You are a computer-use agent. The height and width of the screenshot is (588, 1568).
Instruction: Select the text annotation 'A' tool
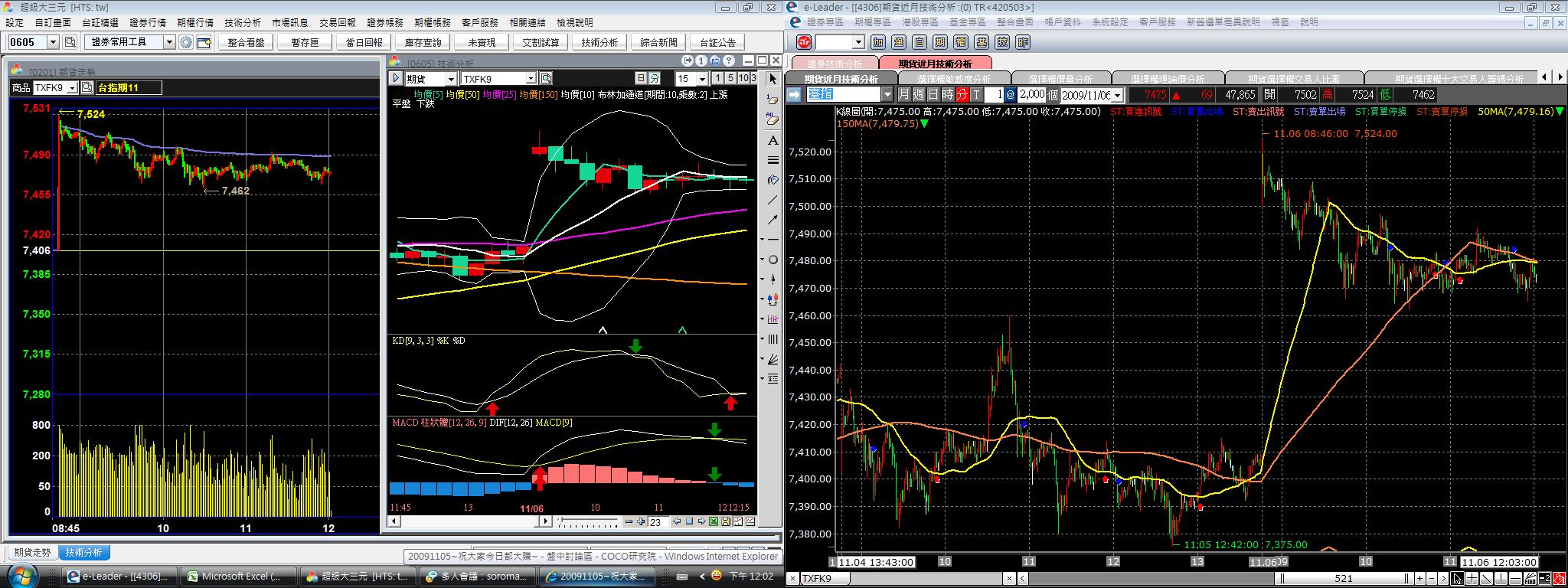773,140
